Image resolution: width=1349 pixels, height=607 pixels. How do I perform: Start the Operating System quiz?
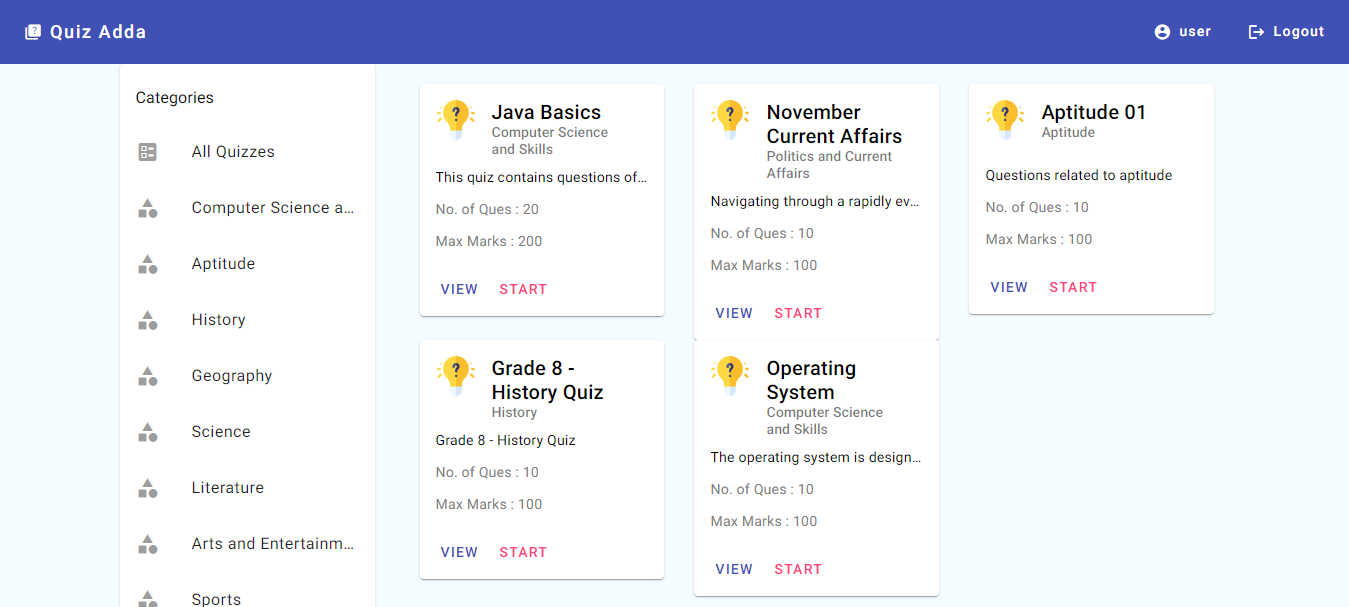pos(798,569)
